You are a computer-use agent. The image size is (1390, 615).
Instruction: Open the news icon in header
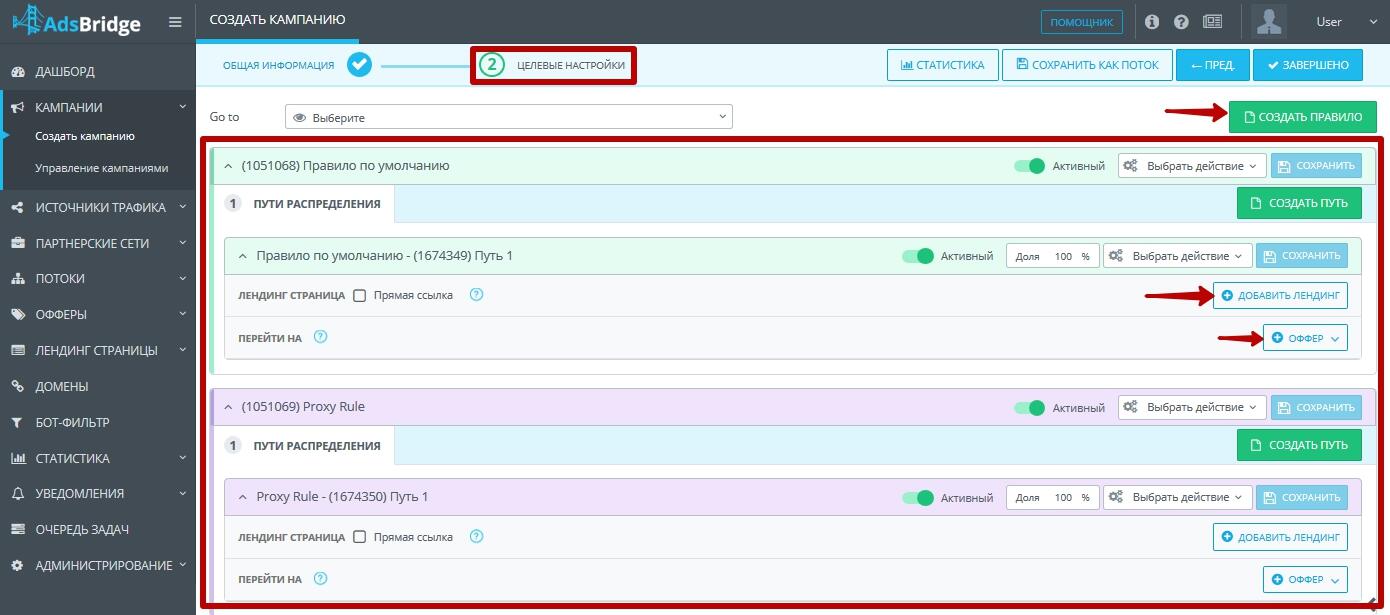coord(1212,21)
